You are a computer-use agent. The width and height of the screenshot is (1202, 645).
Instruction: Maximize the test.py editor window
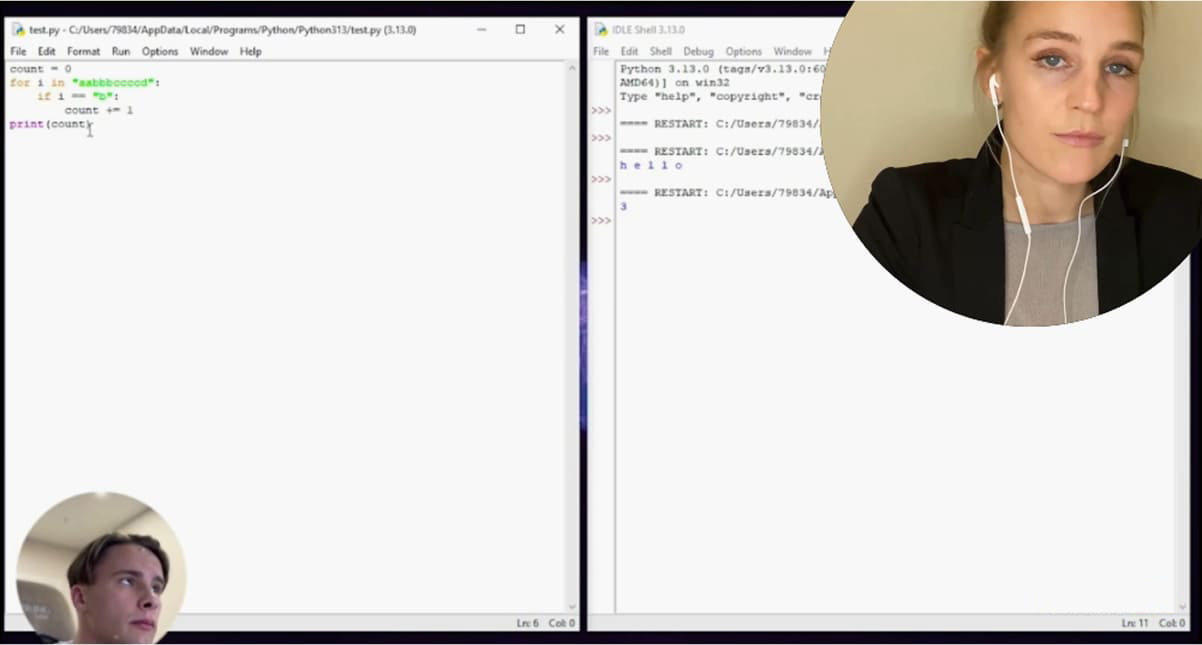click(520, 30)
